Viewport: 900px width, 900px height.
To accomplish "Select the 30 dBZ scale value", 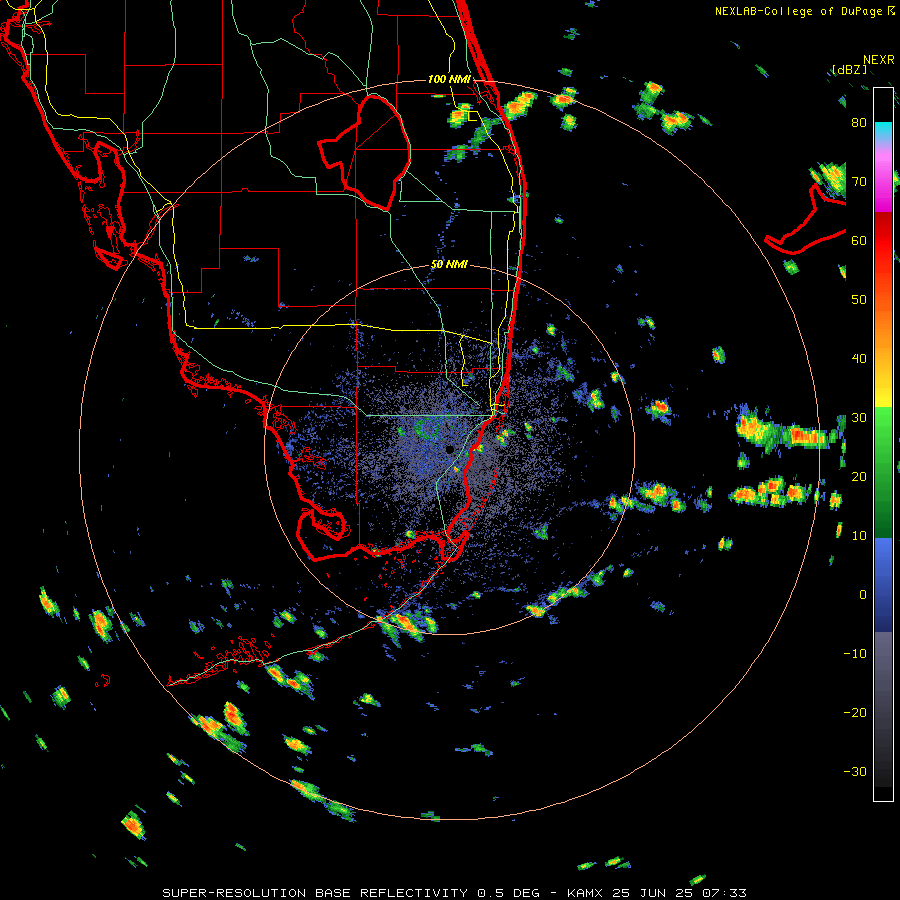I will 859,418.
